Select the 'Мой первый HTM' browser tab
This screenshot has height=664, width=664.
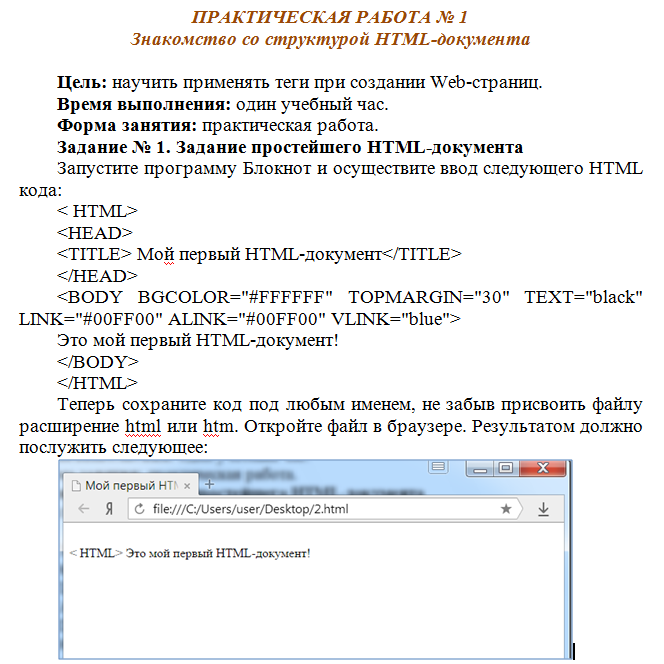pos(131,485)
